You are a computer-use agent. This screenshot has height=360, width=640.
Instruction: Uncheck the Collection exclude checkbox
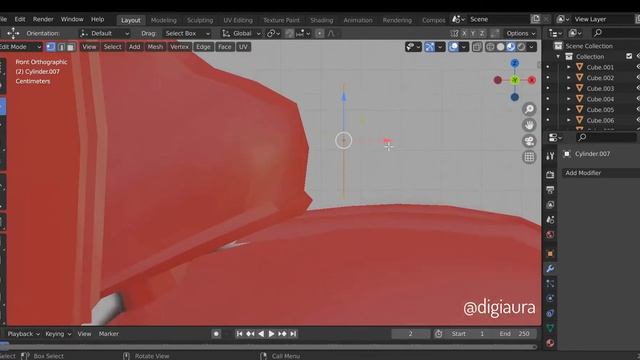tap(629, 56)
